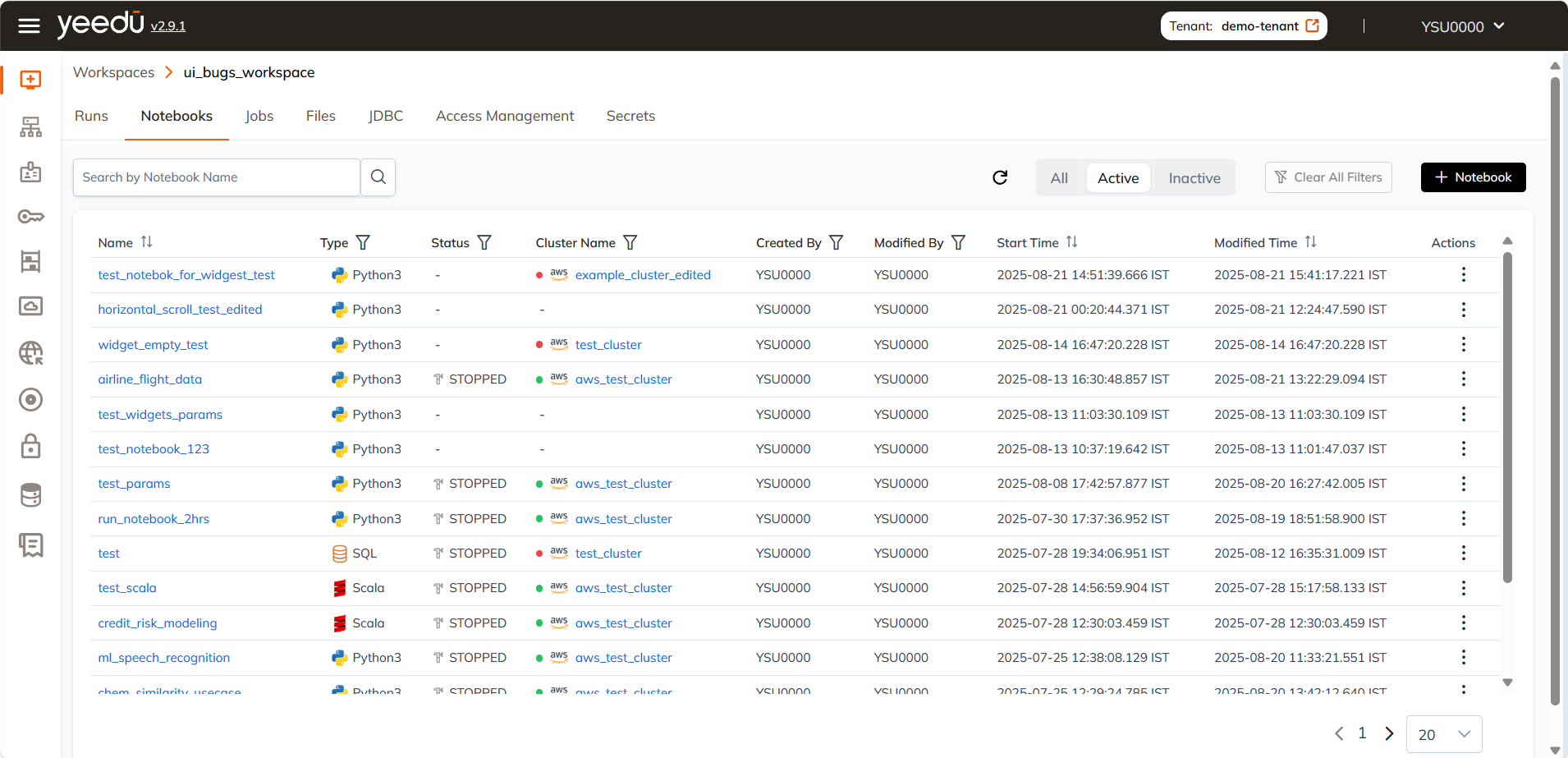Open the globe icon in the sidebar
The height and width of the screenshot is (758, 1568).
pos(30,353)
